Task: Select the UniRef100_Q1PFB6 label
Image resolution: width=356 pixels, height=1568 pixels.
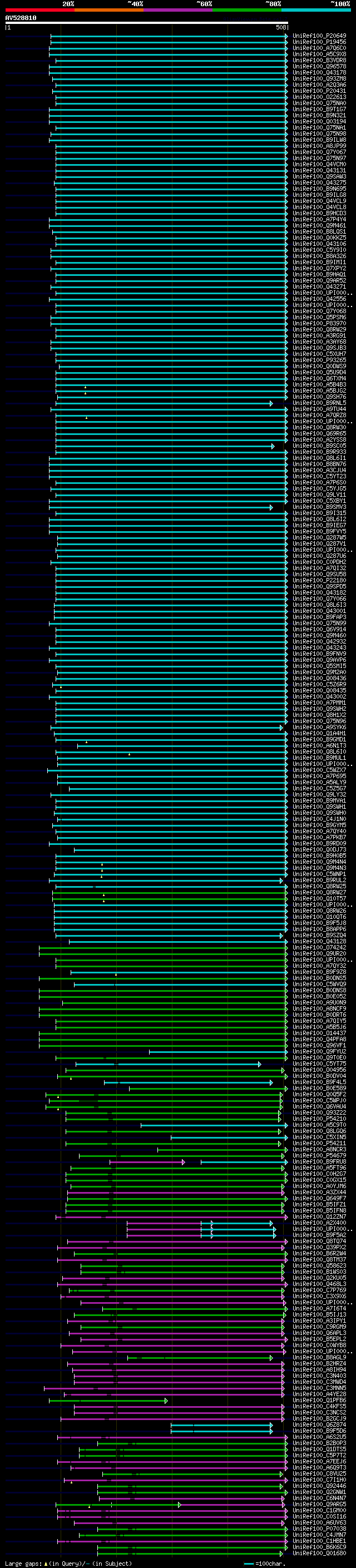Action: pos(319,1400)
